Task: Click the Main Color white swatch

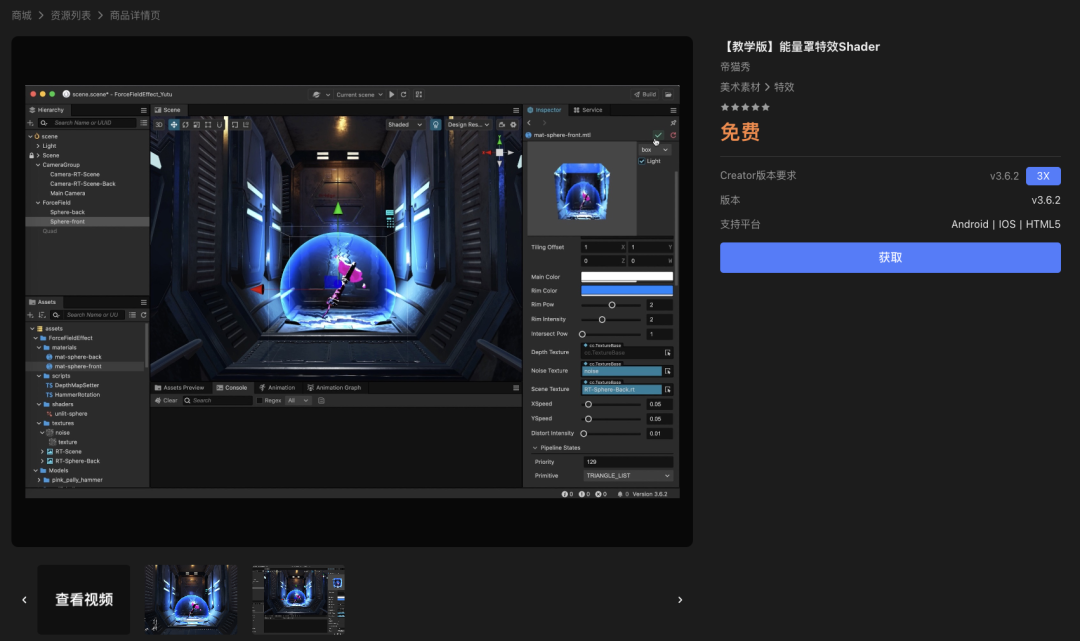Action: (627, 277)
